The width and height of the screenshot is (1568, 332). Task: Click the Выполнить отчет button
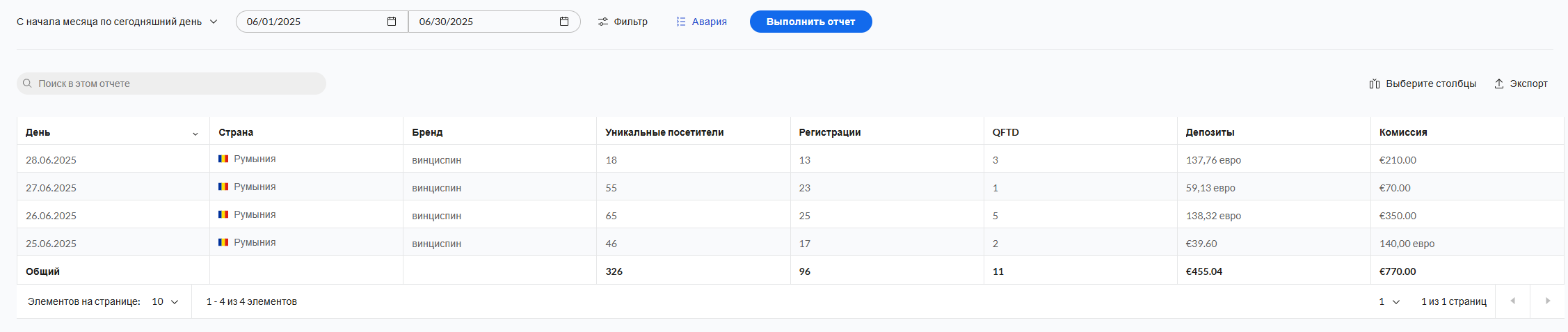tap(810, 22)
